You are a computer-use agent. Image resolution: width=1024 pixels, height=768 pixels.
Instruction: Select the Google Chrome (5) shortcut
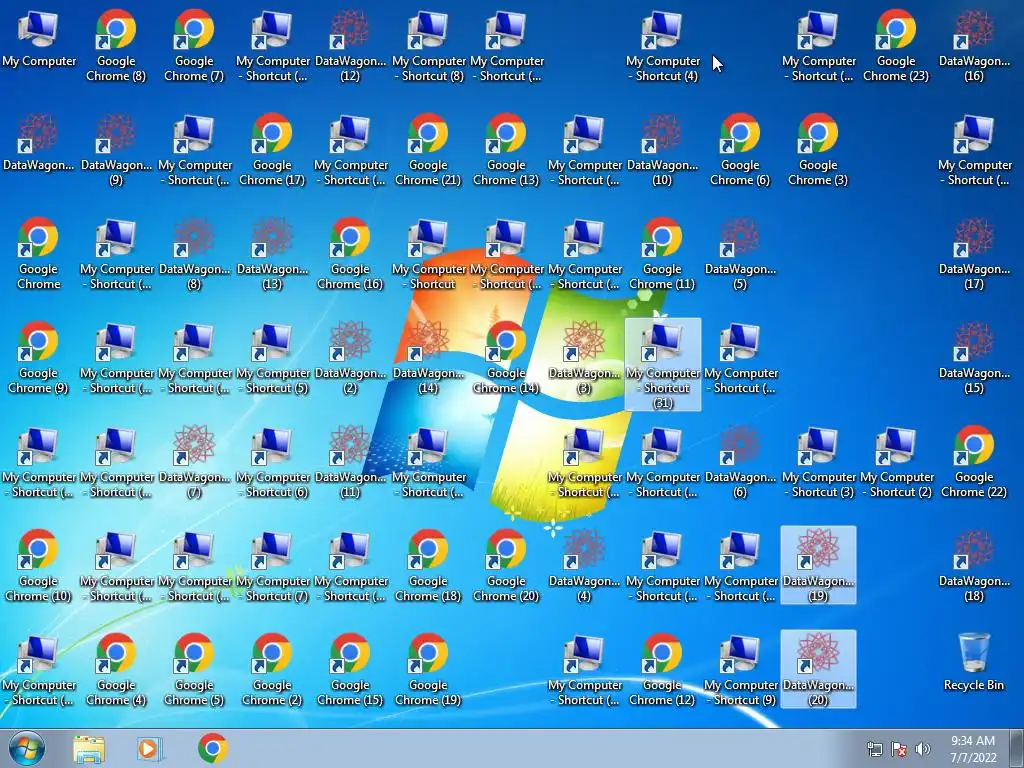[x=194, y=669]
